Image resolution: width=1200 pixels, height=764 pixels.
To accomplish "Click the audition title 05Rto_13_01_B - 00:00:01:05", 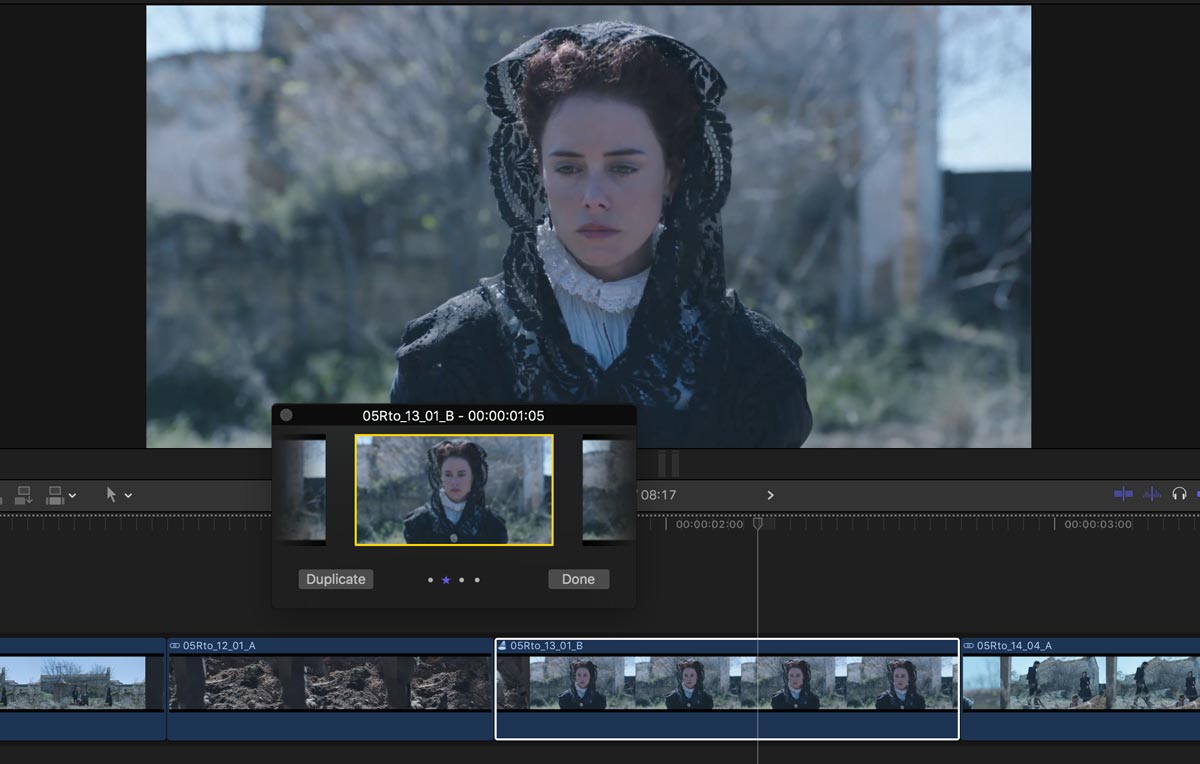I will (x=453, y=415).
